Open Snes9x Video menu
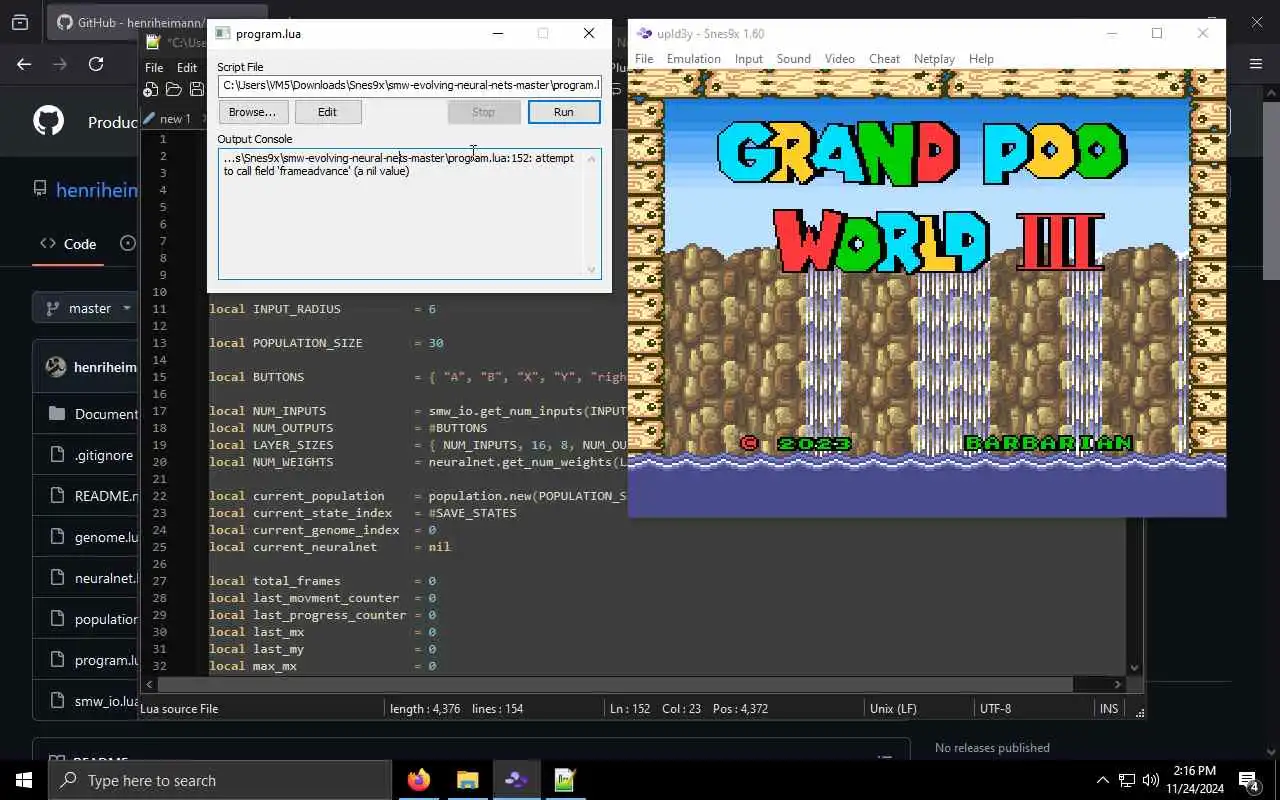 click(x=840, y=59)
